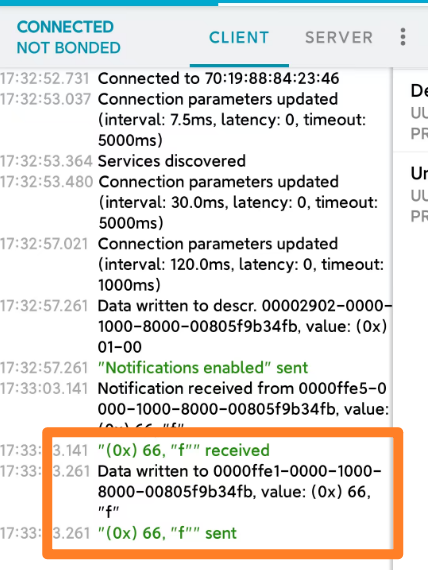Select the 17:32:53.364 timestamp
The height and width of the screenshot is (570, 428).
[x=46, y=161]
